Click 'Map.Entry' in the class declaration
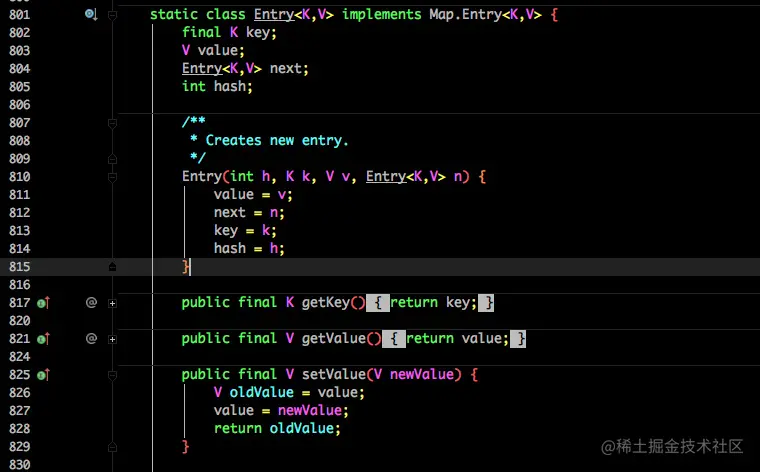Image resolution: width=760 pixels, height=472 pixels. [465, 15]
